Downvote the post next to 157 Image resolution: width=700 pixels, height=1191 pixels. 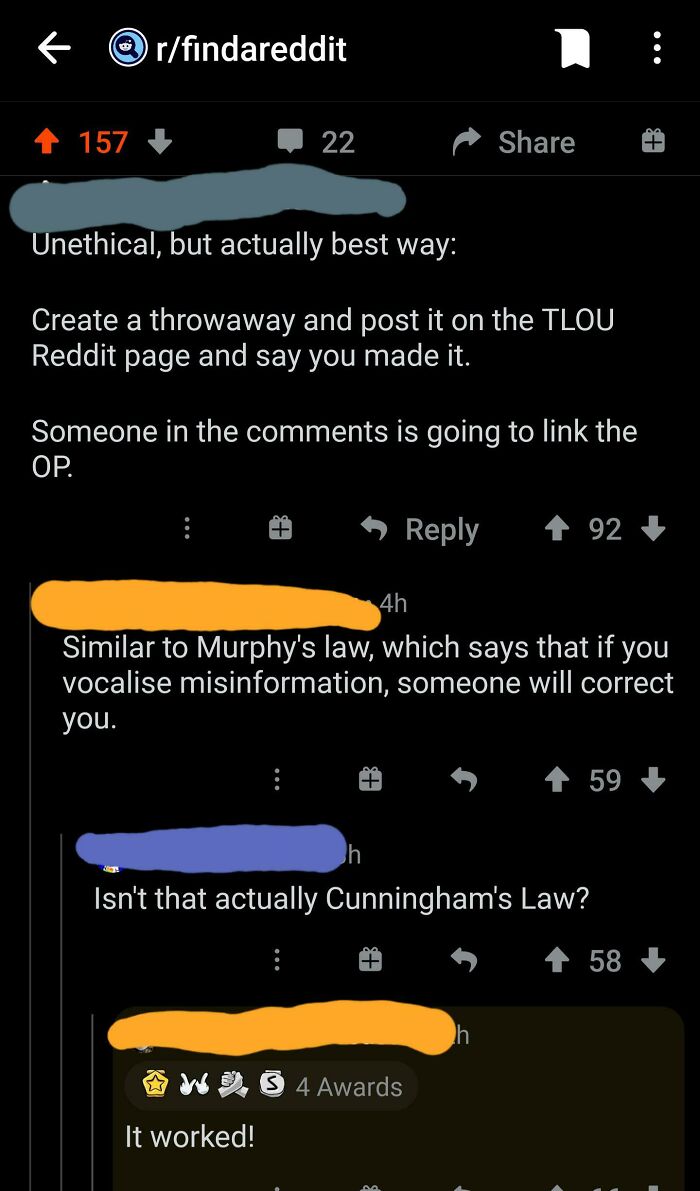tap(159, 141)
